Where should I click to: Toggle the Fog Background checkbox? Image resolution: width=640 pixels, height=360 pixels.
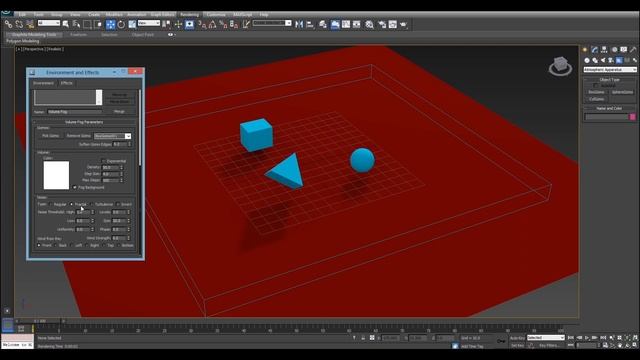coord(75,187)
